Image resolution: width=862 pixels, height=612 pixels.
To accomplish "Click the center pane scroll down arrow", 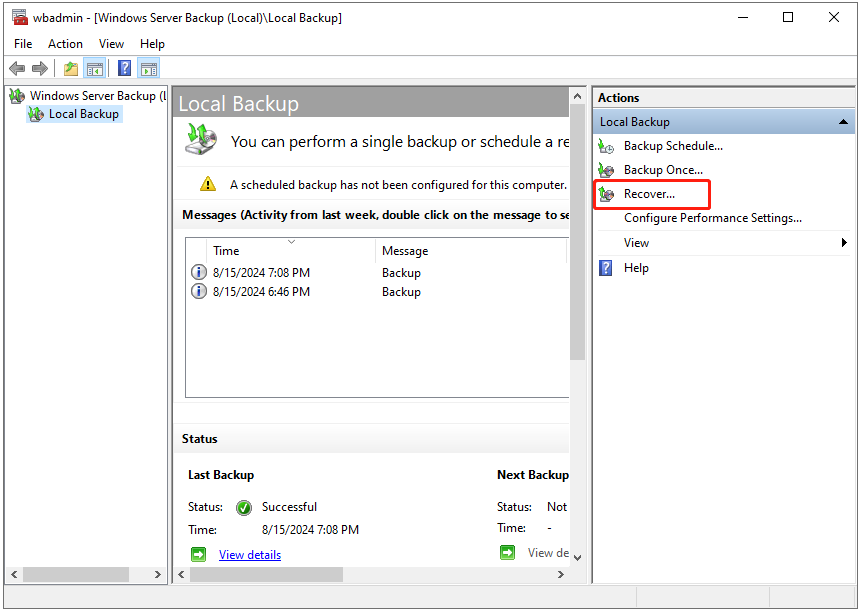I will [x=577, y=558].
